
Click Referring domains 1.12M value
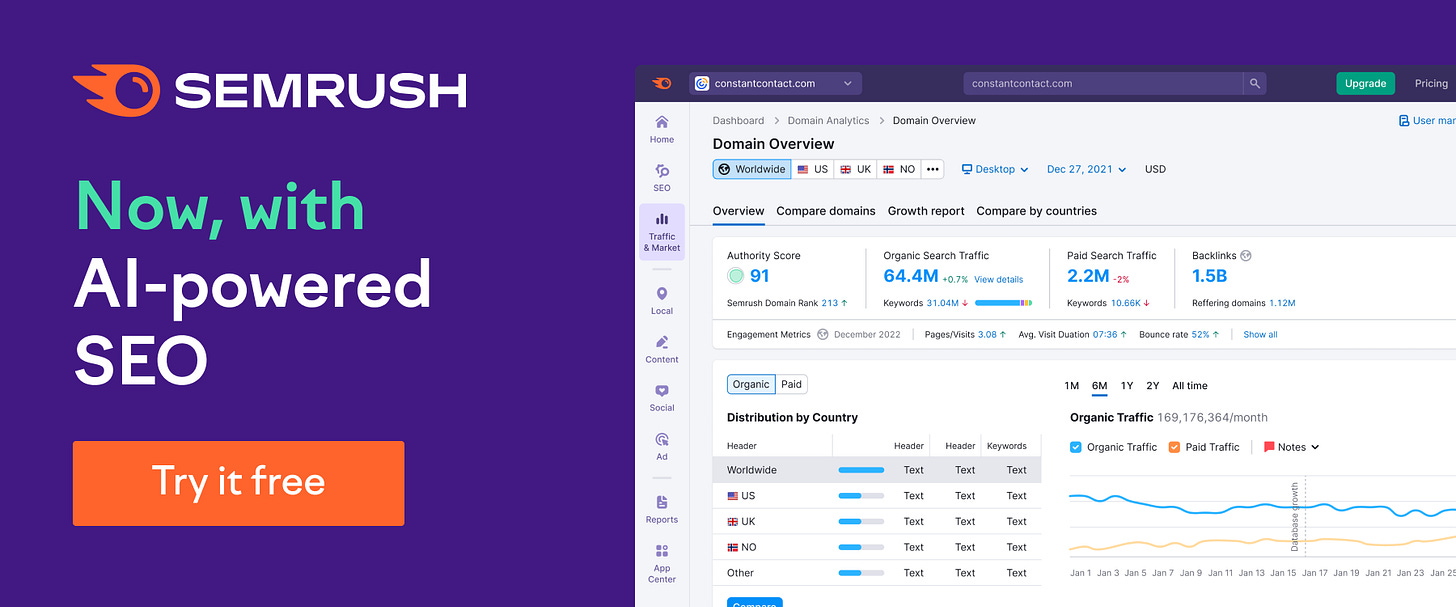click(1282, 303)
